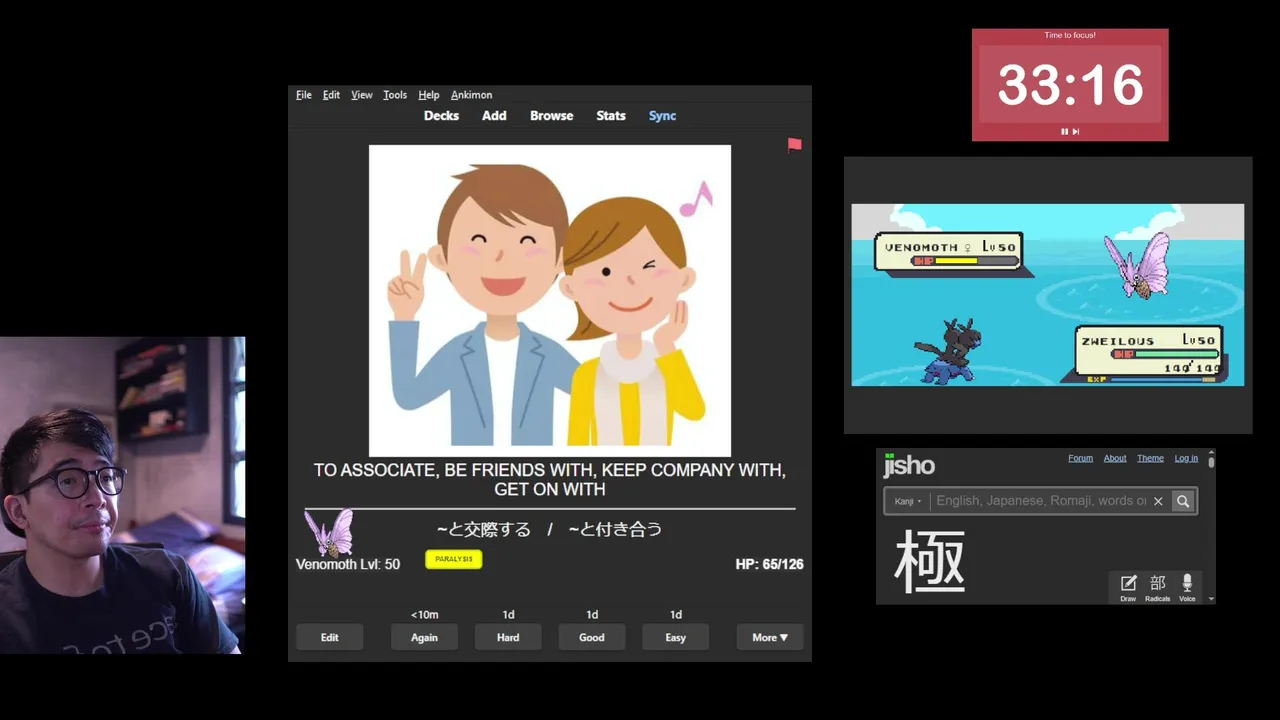Skip to the next timer session
1280x720 pixels.
coord(1076,131)
